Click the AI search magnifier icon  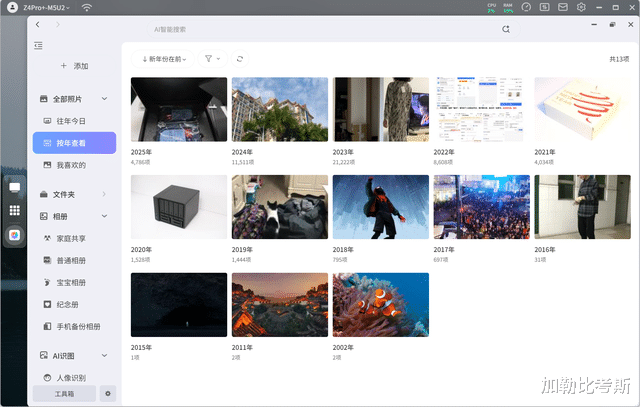click(506, 29)
